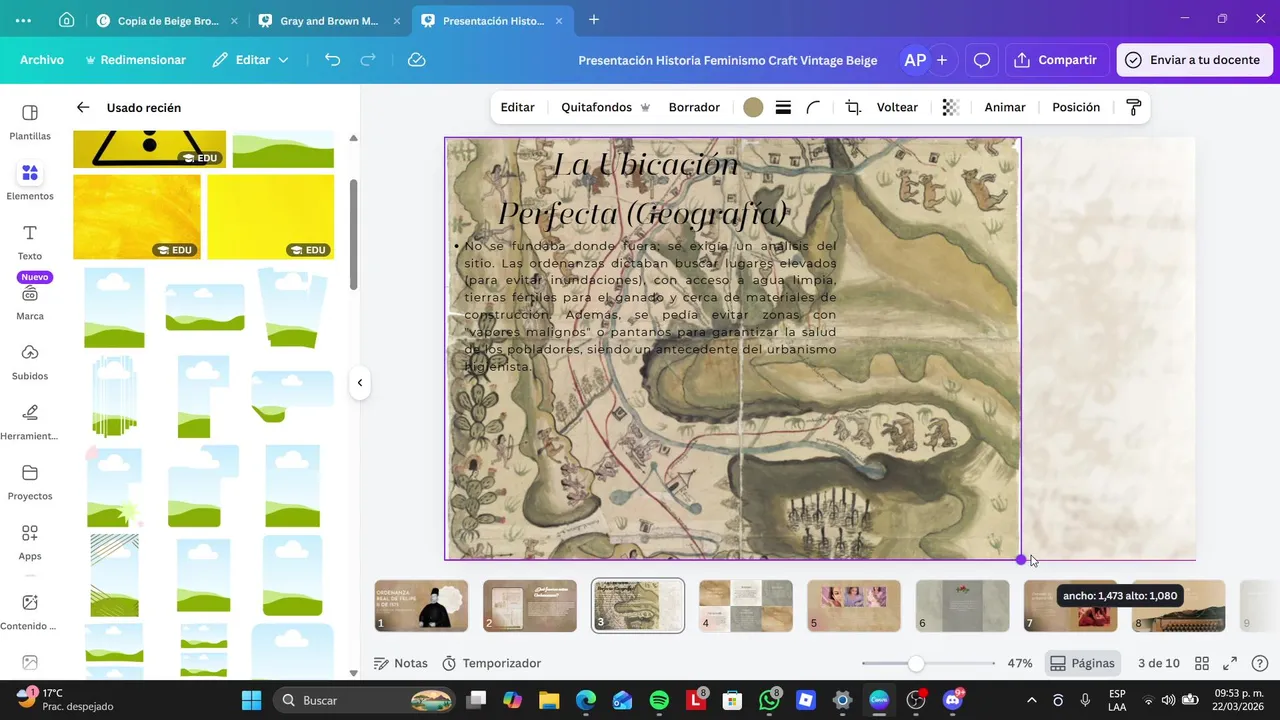Select slide 2 thumbnail
The width and height of the screenshot is (1280, 720).
(x=530, y=605)
